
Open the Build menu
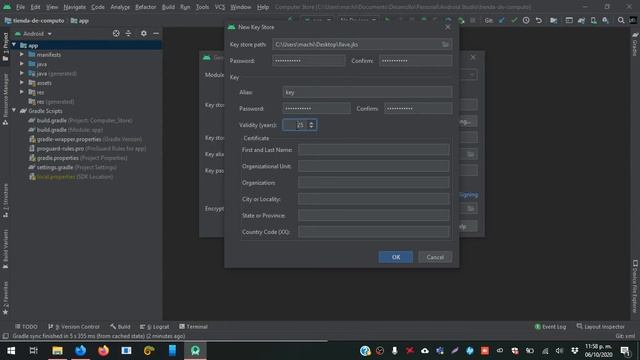tap(168, 7)
